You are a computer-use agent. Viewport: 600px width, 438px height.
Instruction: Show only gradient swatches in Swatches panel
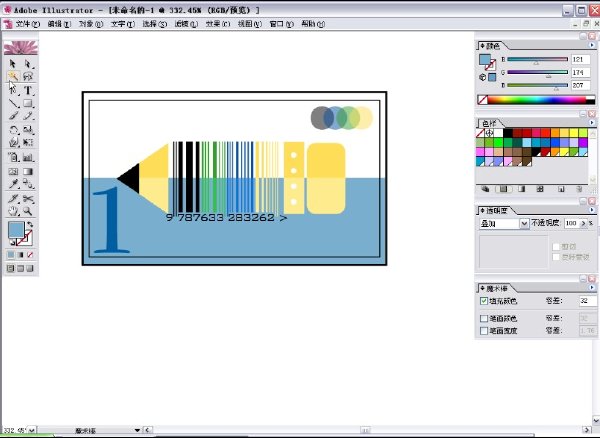point(521,189)
